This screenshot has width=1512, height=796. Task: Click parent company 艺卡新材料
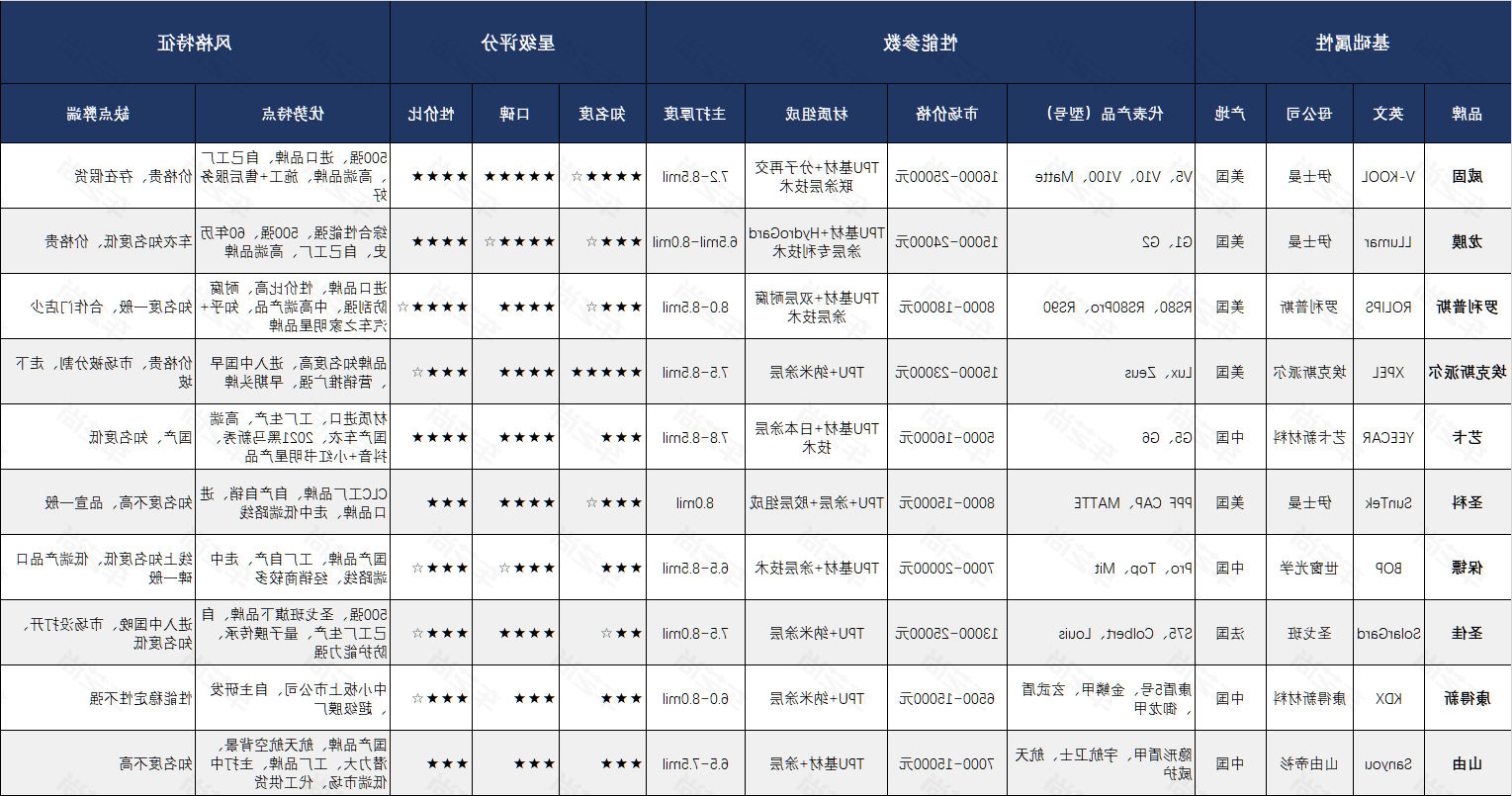1309,437
